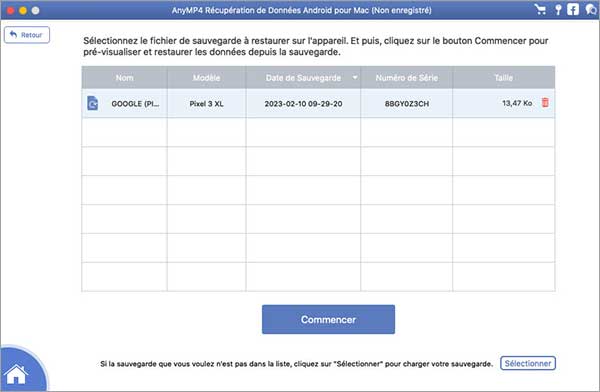
Task: Sort by Date de Sauvegarde dropdown arrow
Action: [355, 78]
